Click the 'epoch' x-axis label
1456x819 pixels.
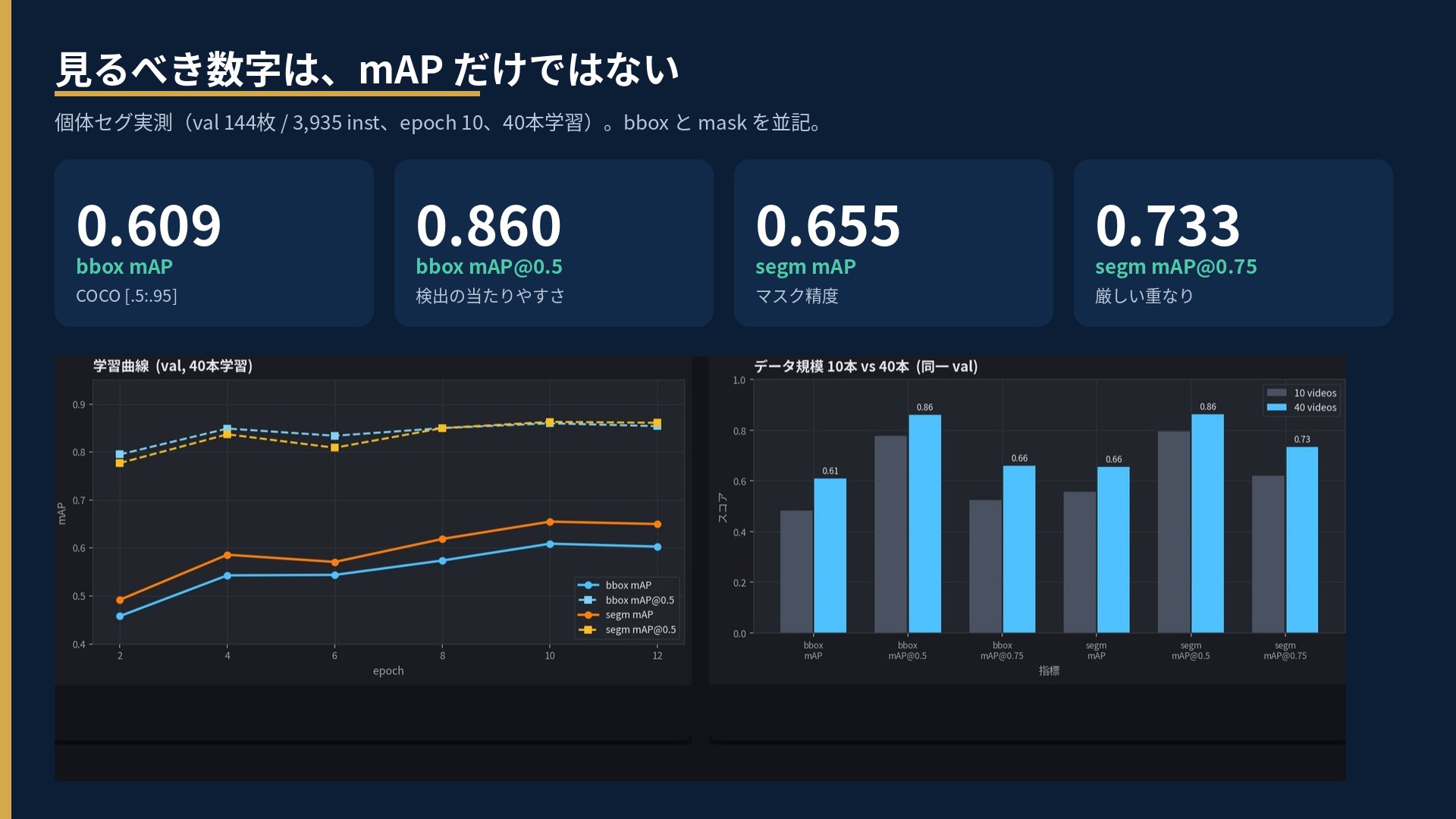click(x=388, y=671)
